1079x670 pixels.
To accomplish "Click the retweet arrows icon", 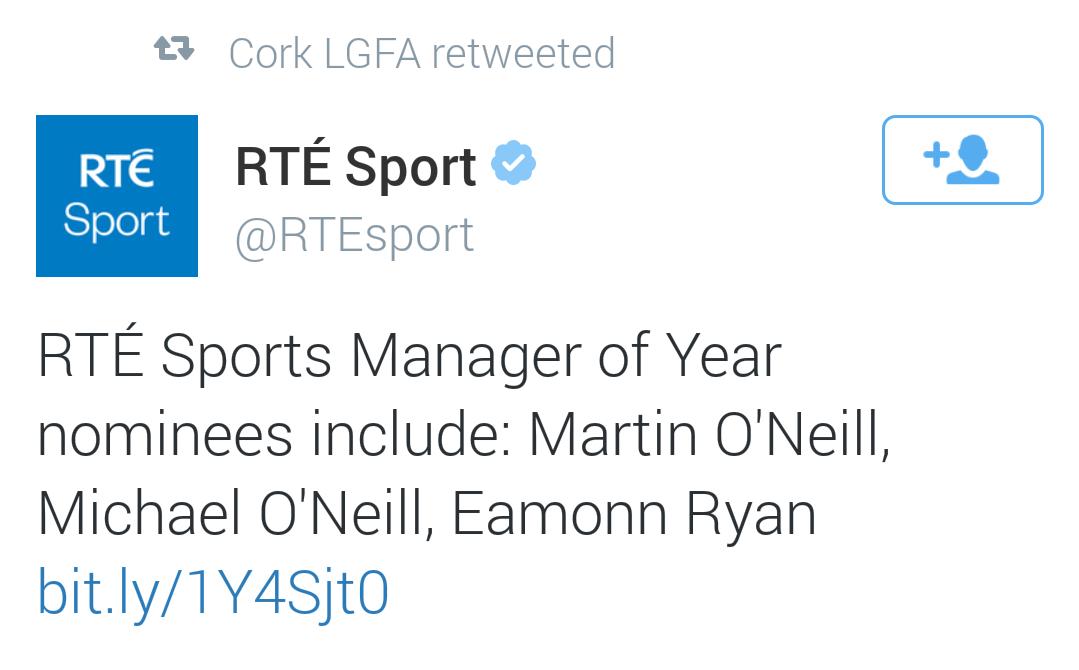I will click(173, 50).
